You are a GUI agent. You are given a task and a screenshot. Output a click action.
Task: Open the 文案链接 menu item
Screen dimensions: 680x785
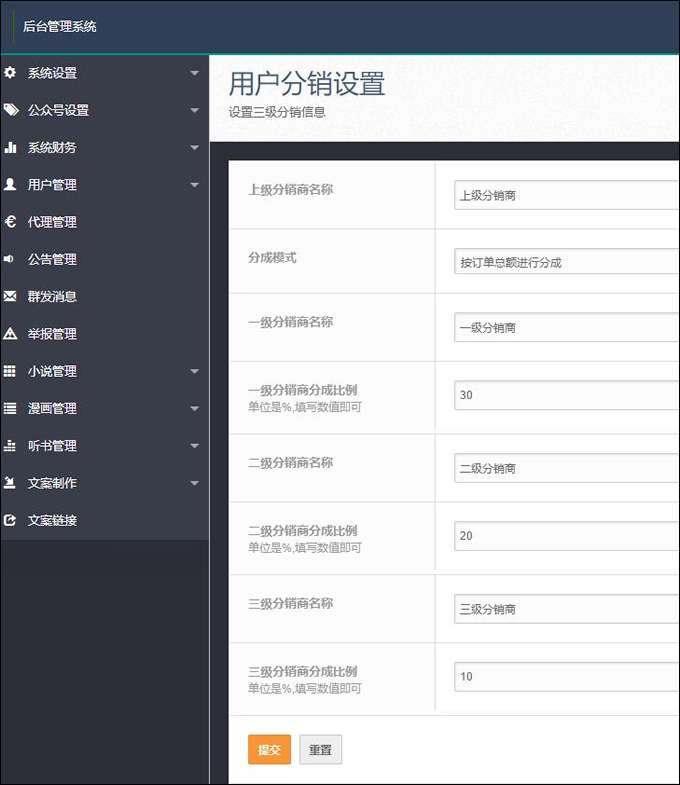click(52, 520)
